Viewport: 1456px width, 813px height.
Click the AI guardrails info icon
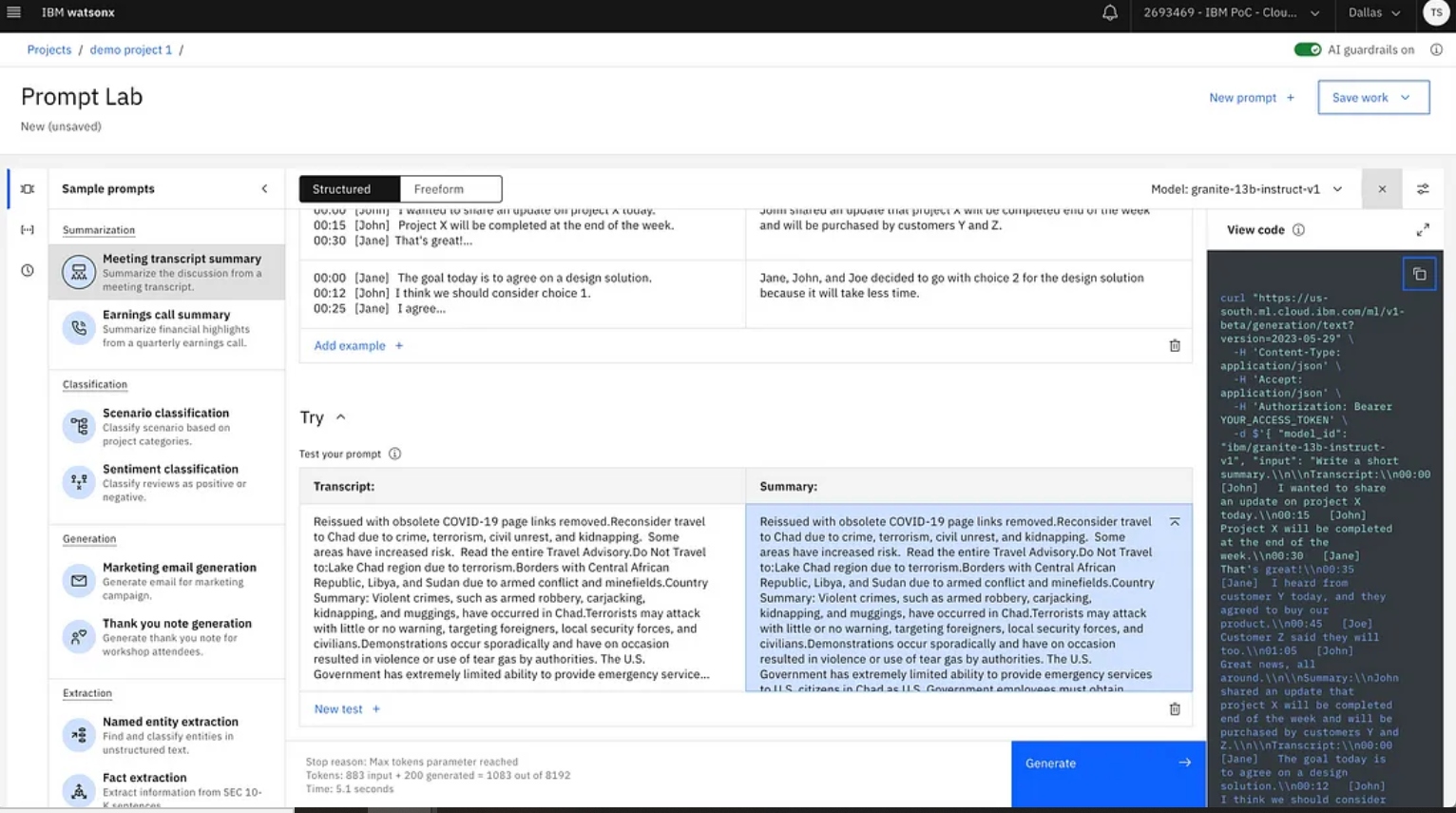tap(1436, 49)
